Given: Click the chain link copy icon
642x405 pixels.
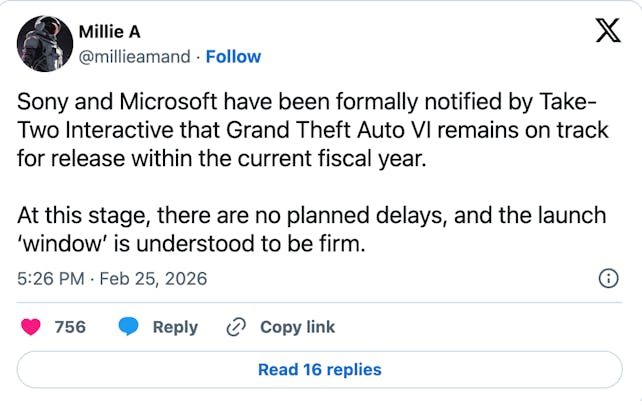Looking at the screenshot, I should point(237,327).
